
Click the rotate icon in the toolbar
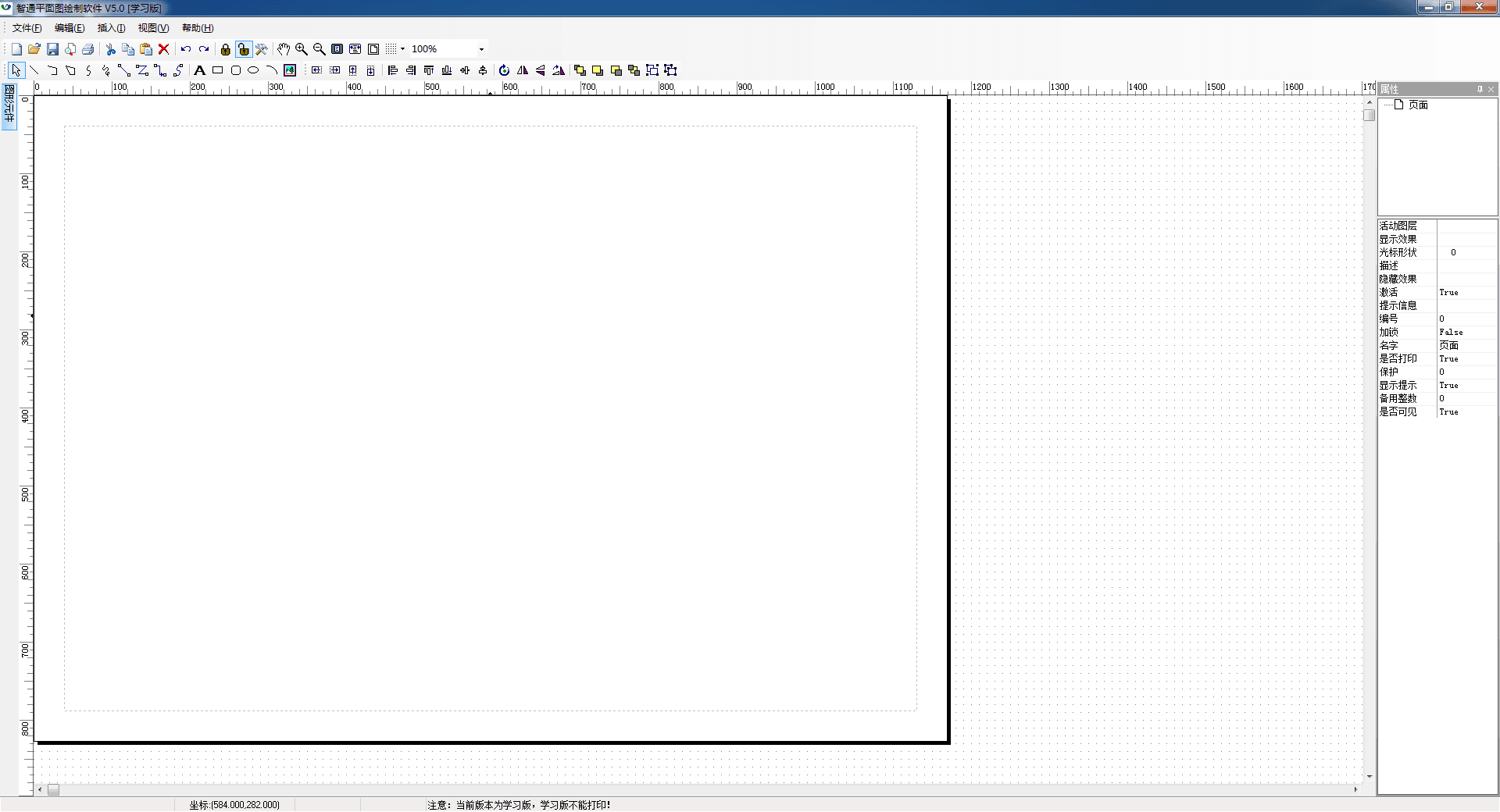coord(504,70)
